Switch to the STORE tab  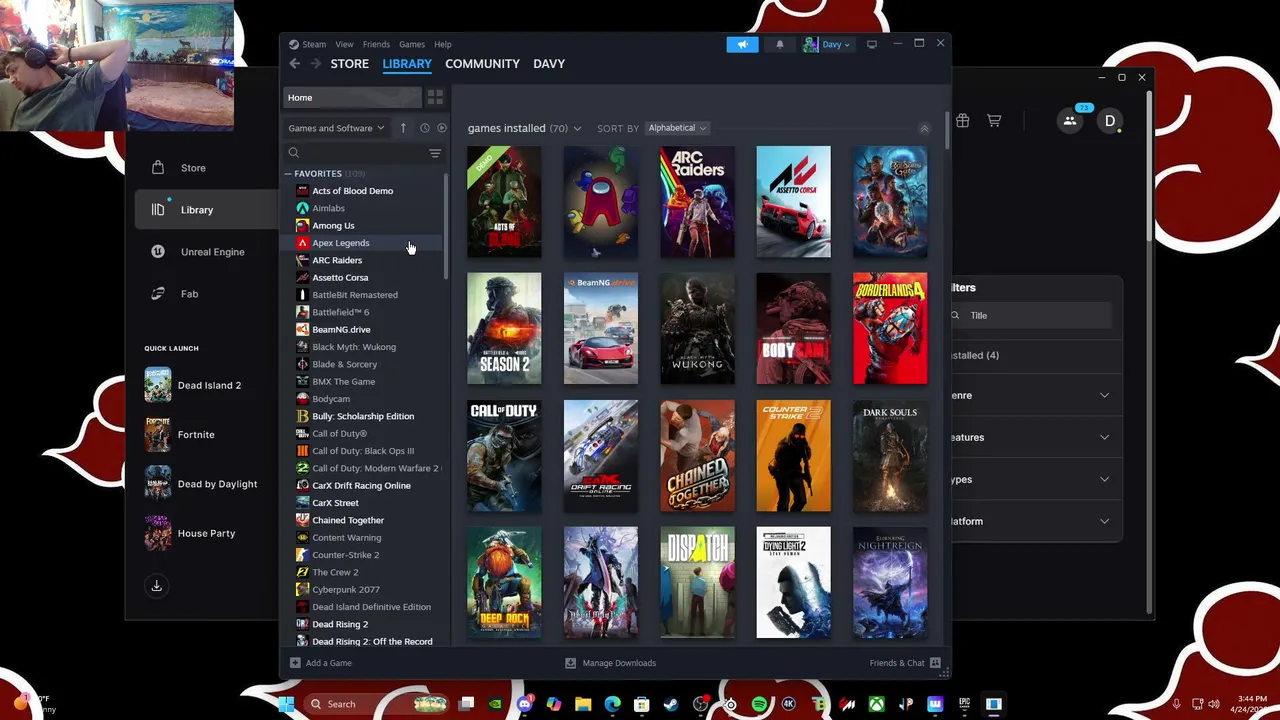[x=350, y=64]
